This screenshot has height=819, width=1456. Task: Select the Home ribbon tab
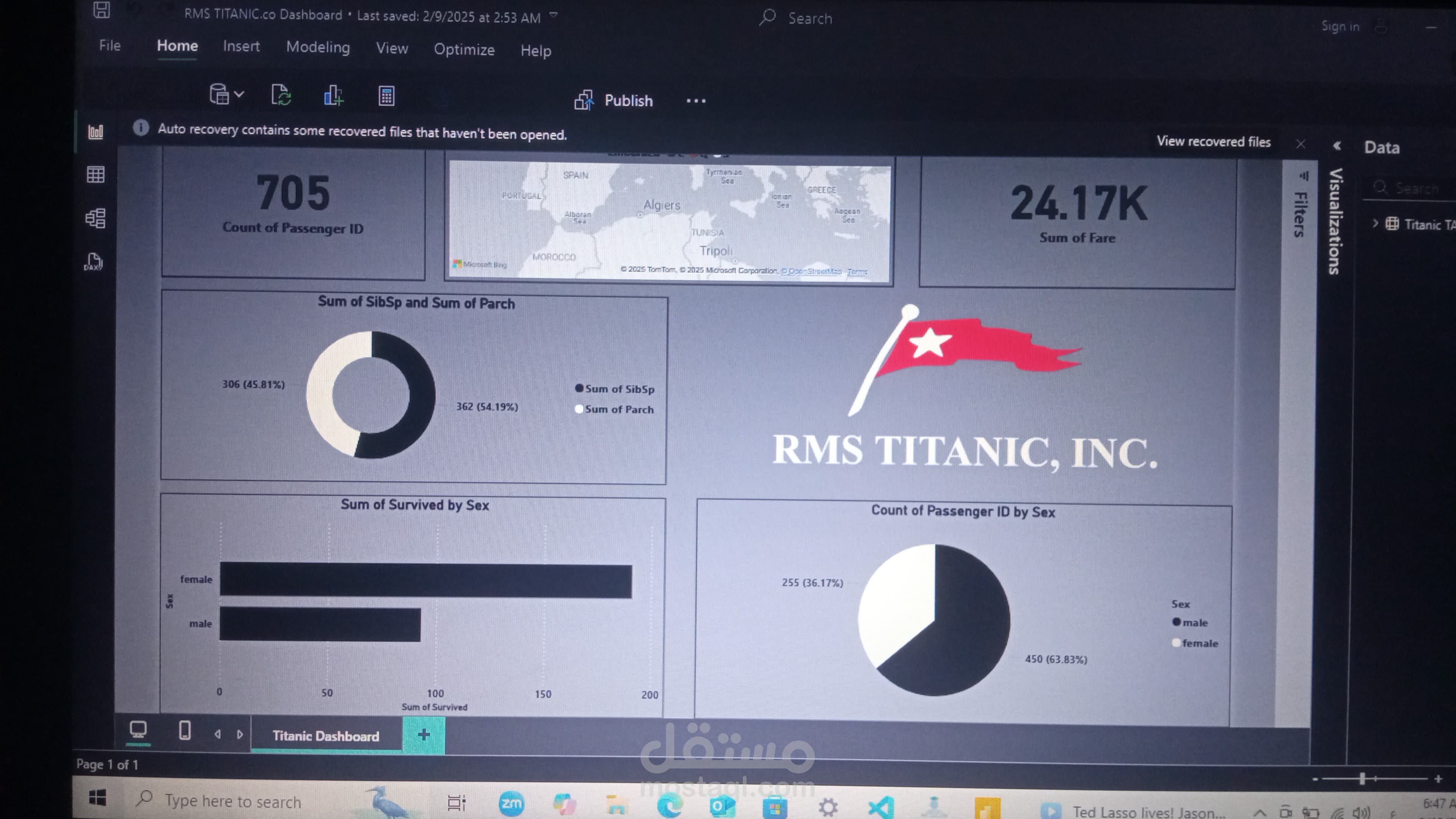coord(177,46)
